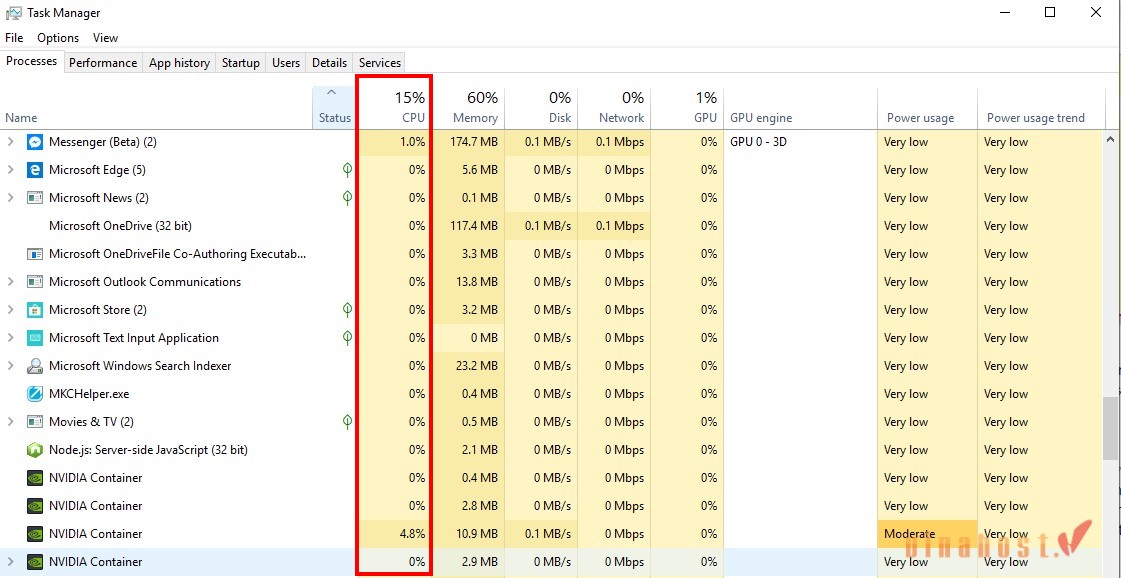Screen dimensions: 1121x578
Task: Expand the Microsoft Edge process tree
Action: click(10, 169)
